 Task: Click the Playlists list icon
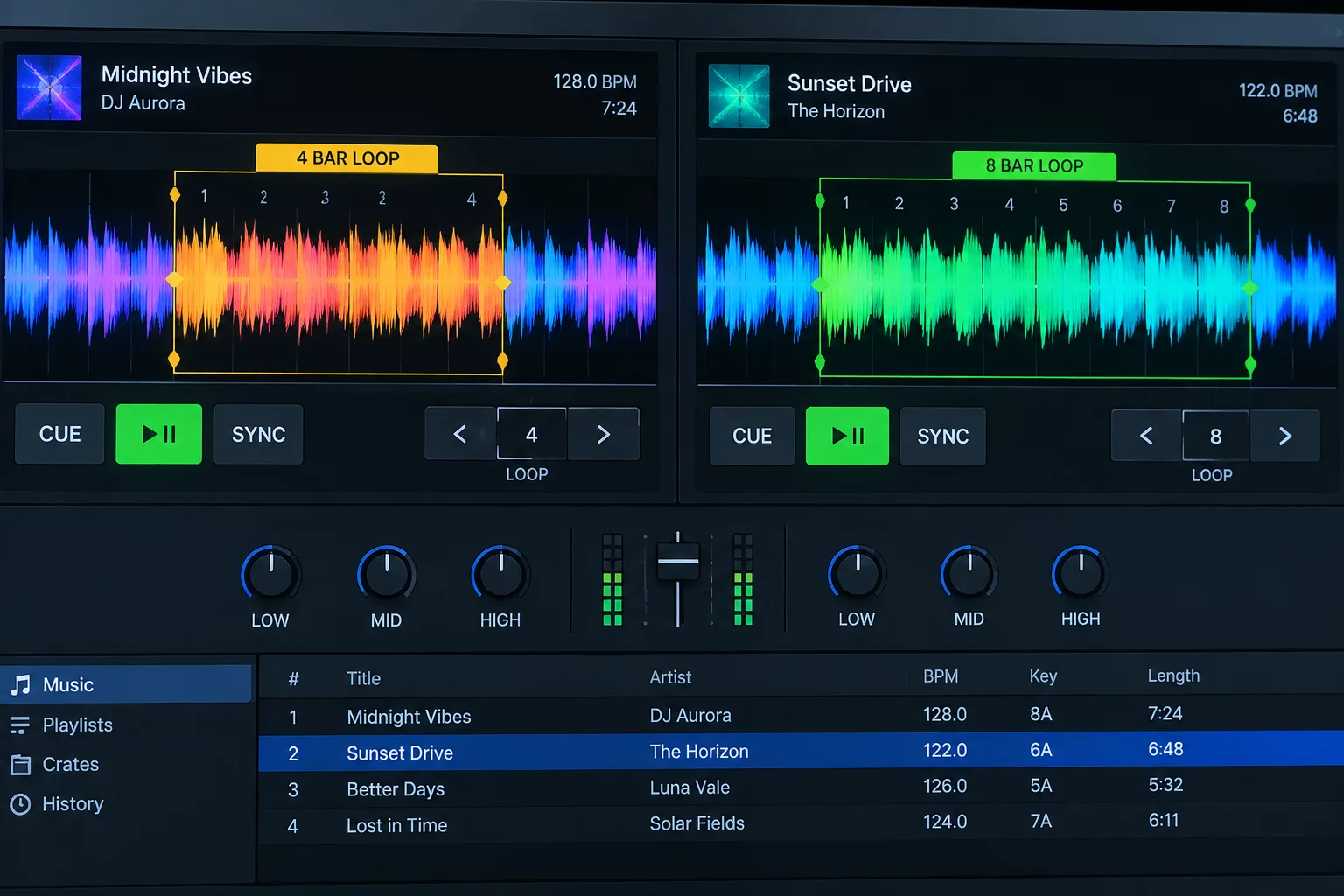pyautogui.click(x=20, y=724)
